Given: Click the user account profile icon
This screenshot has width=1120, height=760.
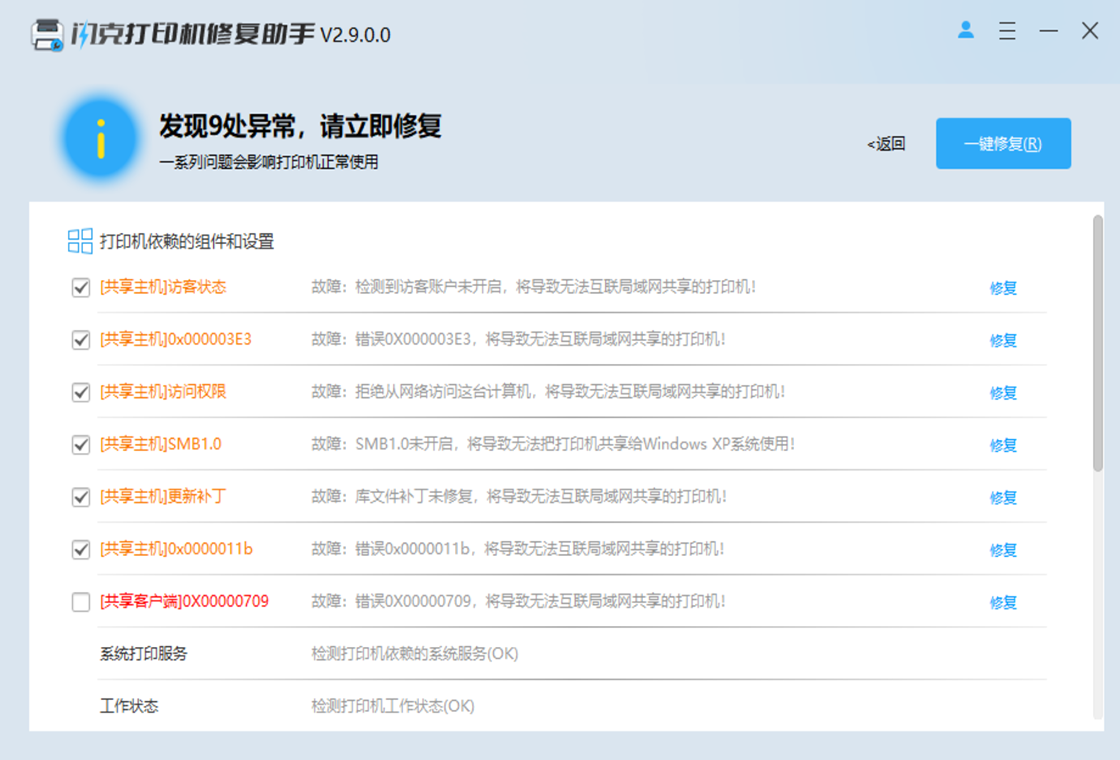Looking at the screenshot, I should (966, 31).
